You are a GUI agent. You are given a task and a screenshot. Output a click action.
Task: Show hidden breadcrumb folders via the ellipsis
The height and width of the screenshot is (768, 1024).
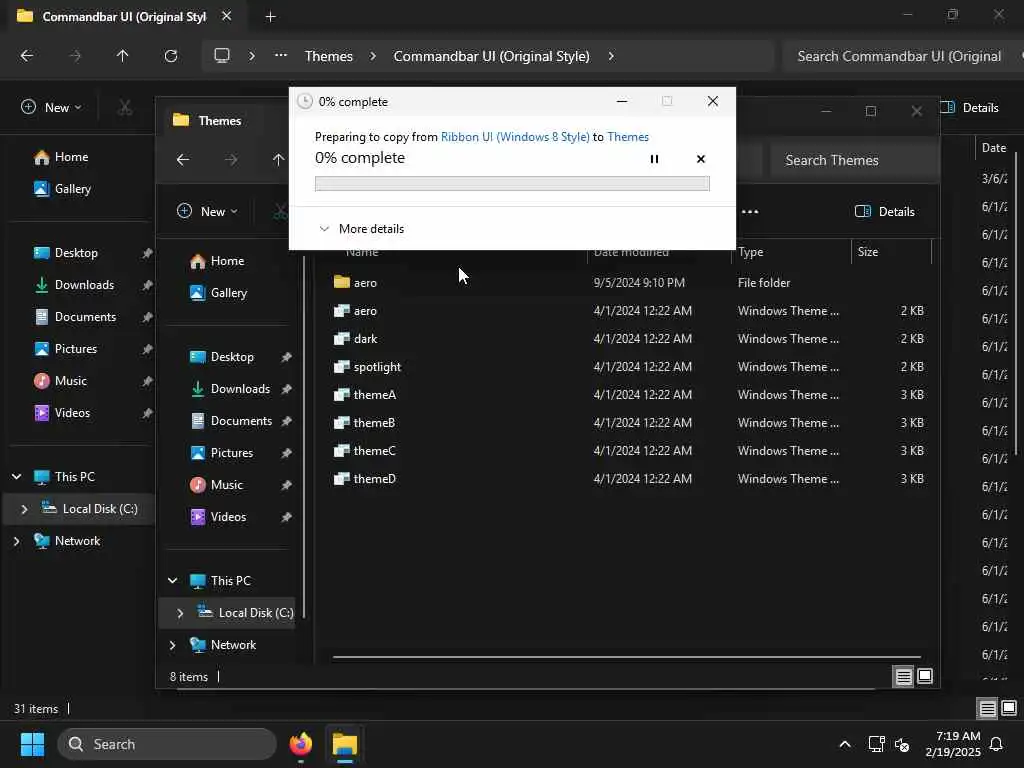[281, 56]
